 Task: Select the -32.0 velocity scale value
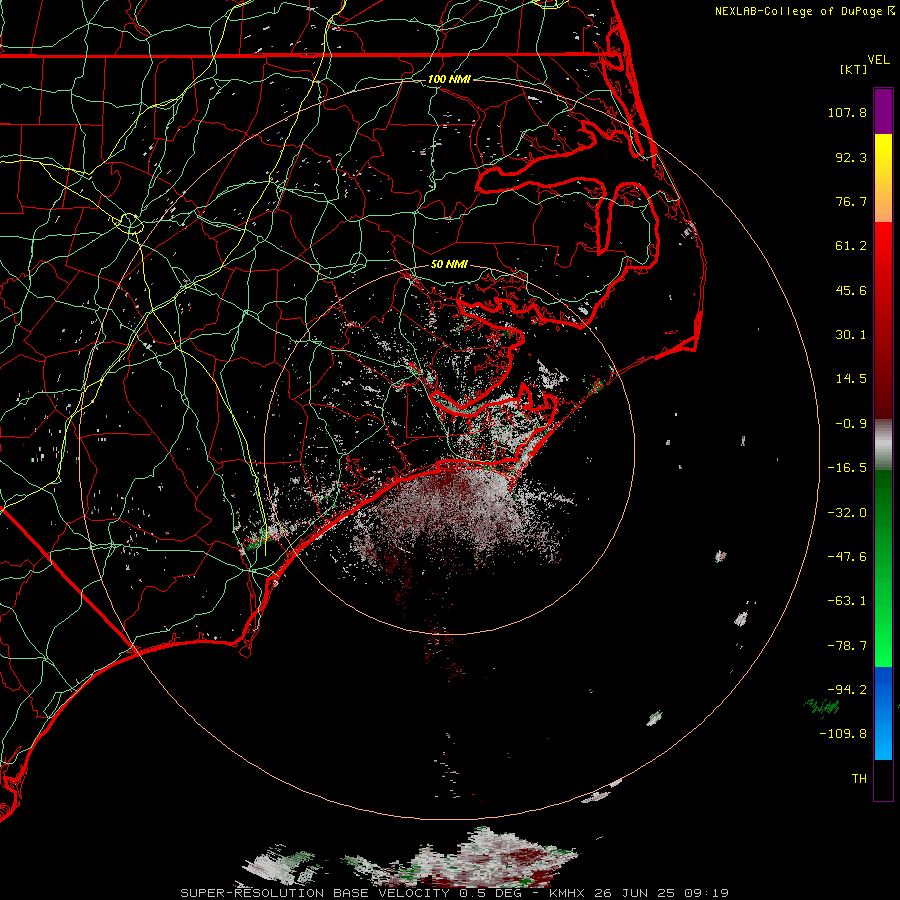coord(847,513)
